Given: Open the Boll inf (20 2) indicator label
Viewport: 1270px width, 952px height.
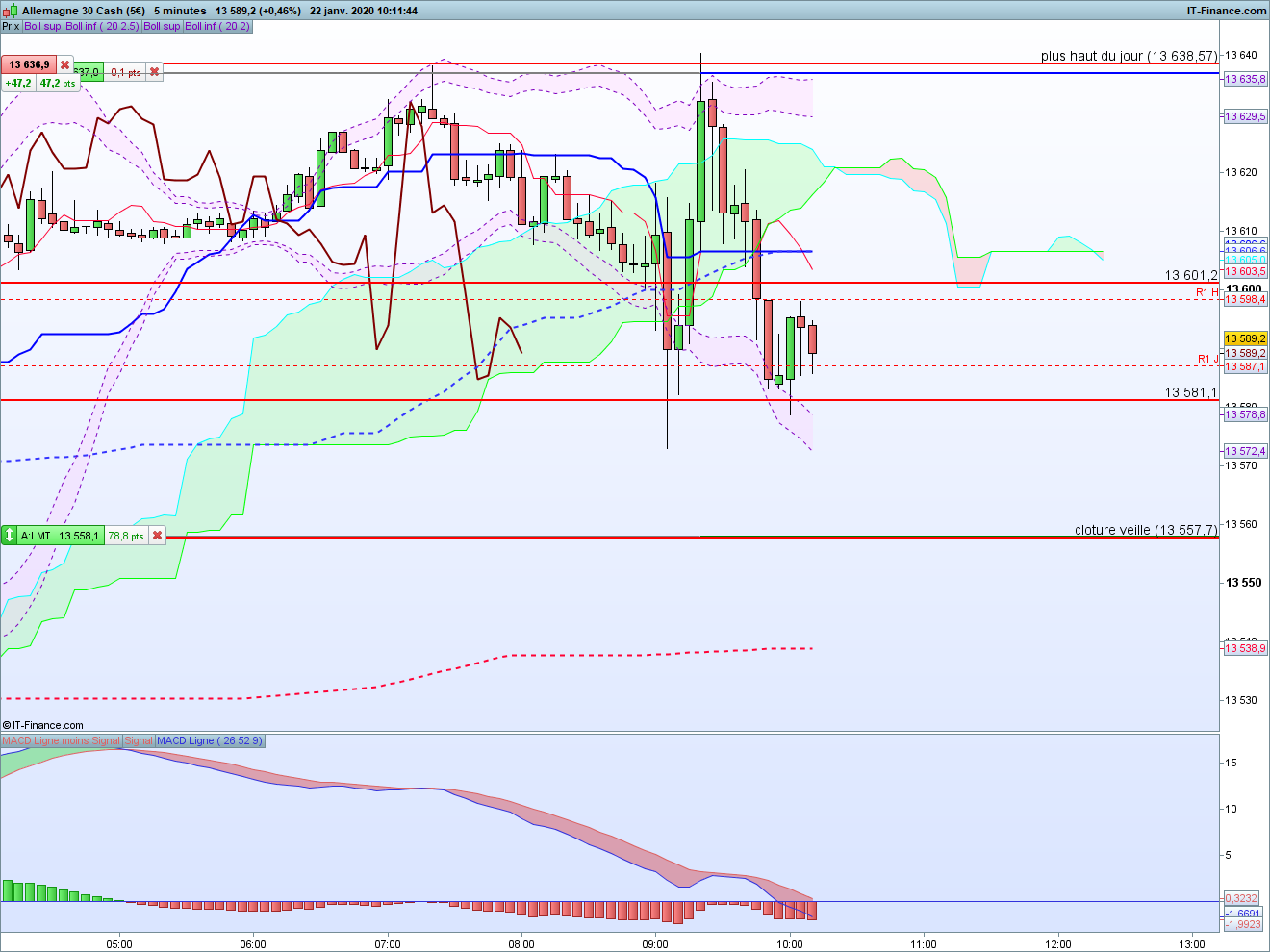Looking at the screenshot, I should tap(217, 26).
